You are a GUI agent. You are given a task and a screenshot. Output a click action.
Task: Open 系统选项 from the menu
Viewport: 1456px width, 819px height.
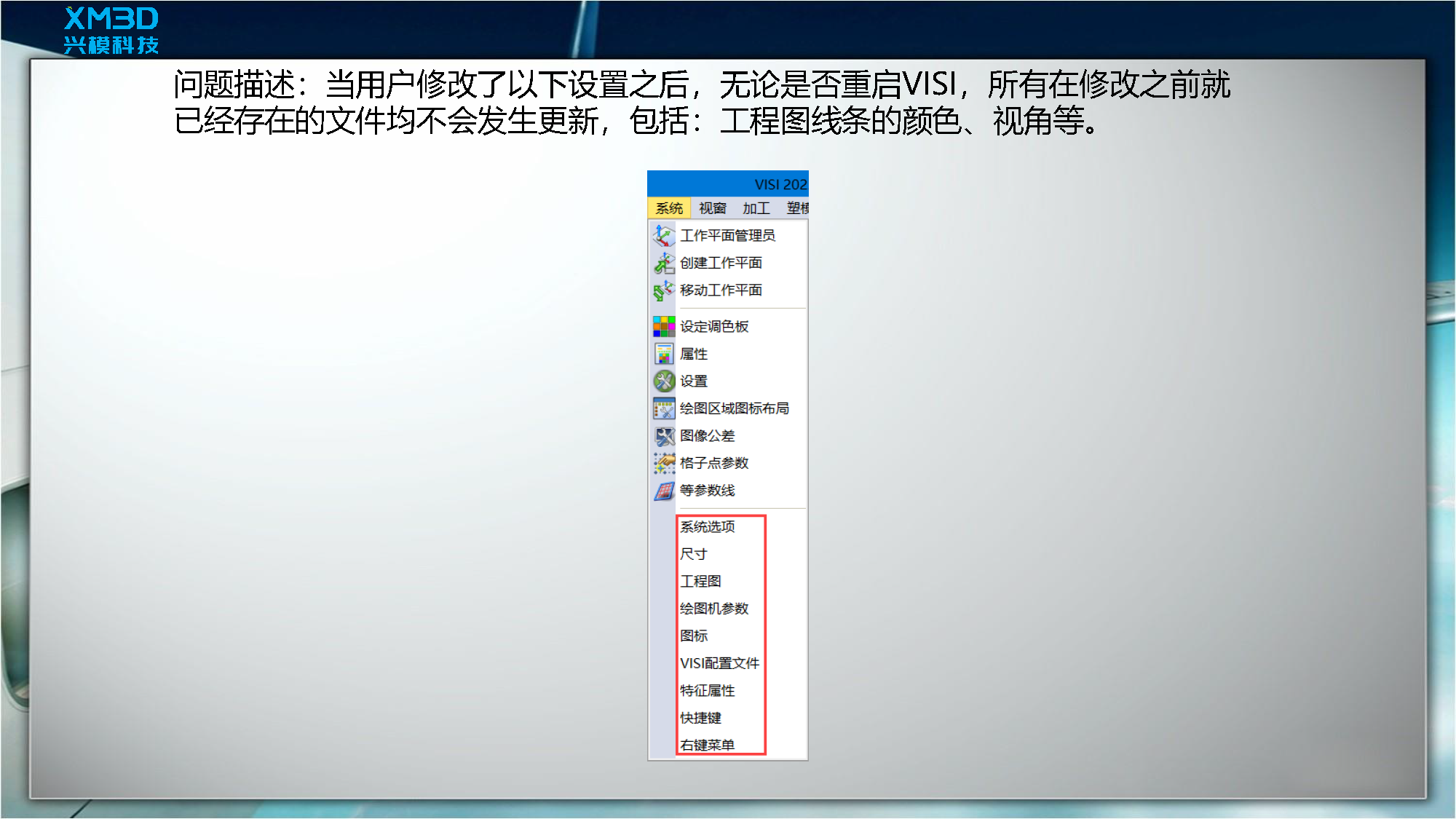click(x=708, y=526)
